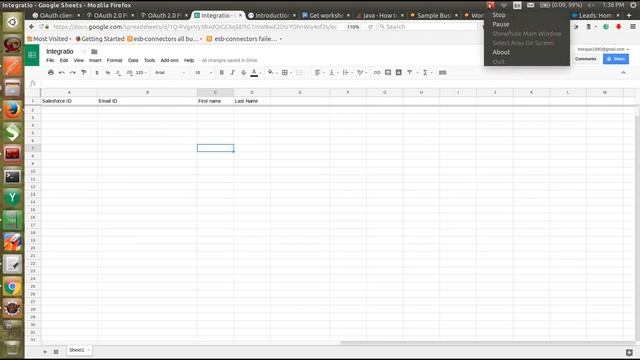Image resolution: width=640 pixels, height=360 pixels.
Task: Open the borders dropdown
Action: (x=286, y=72)
